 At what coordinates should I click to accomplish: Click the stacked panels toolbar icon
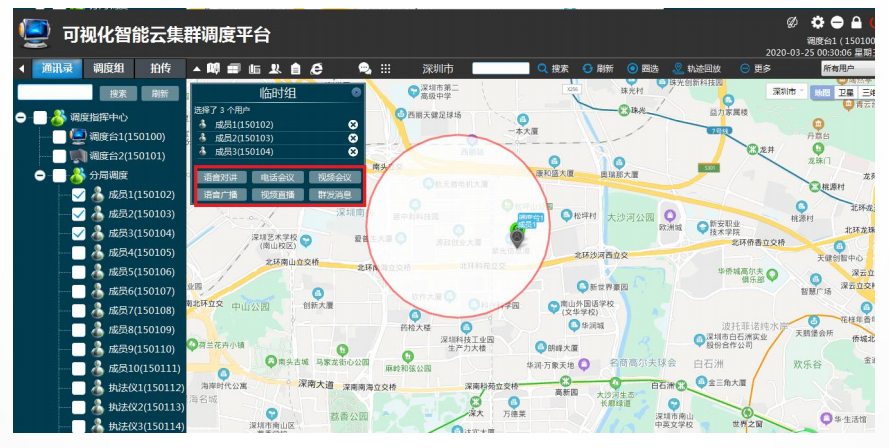pyautogui.click(x=234, y=69)
